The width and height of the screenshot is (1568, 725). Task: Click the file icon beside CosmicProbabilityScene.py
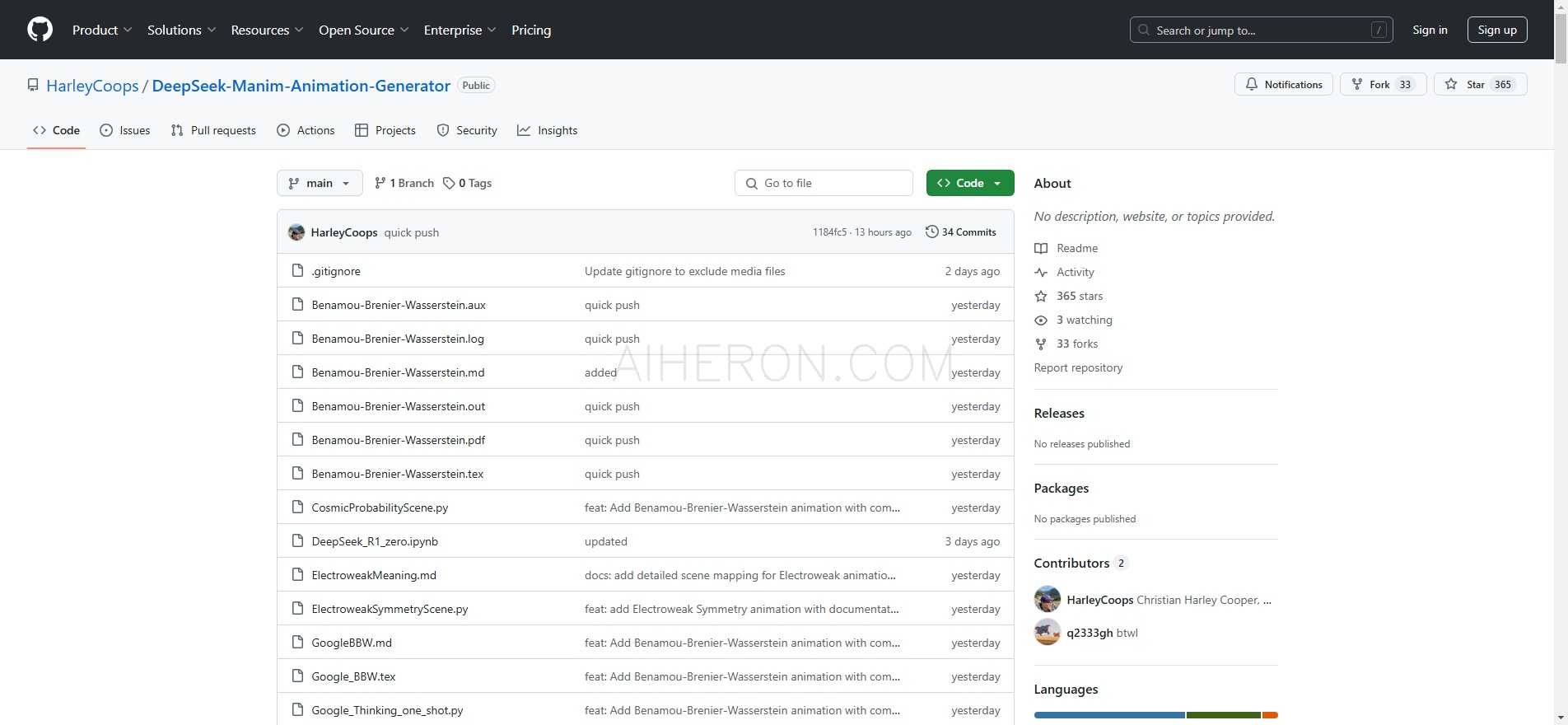(x=298, y=507)
